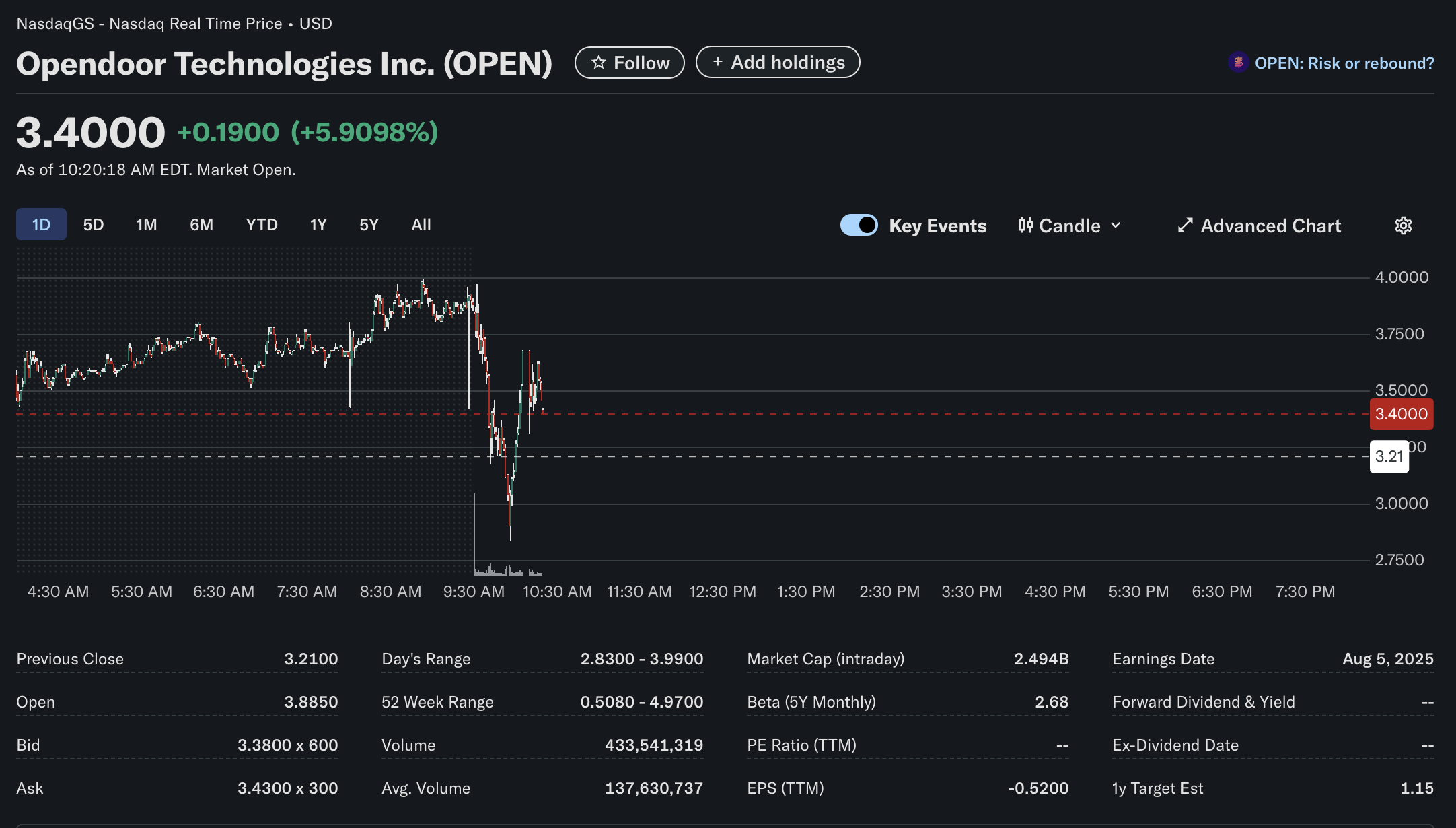
Task: Click the dollar badge icon near Risk or rebound
Action: (1238, 63)
